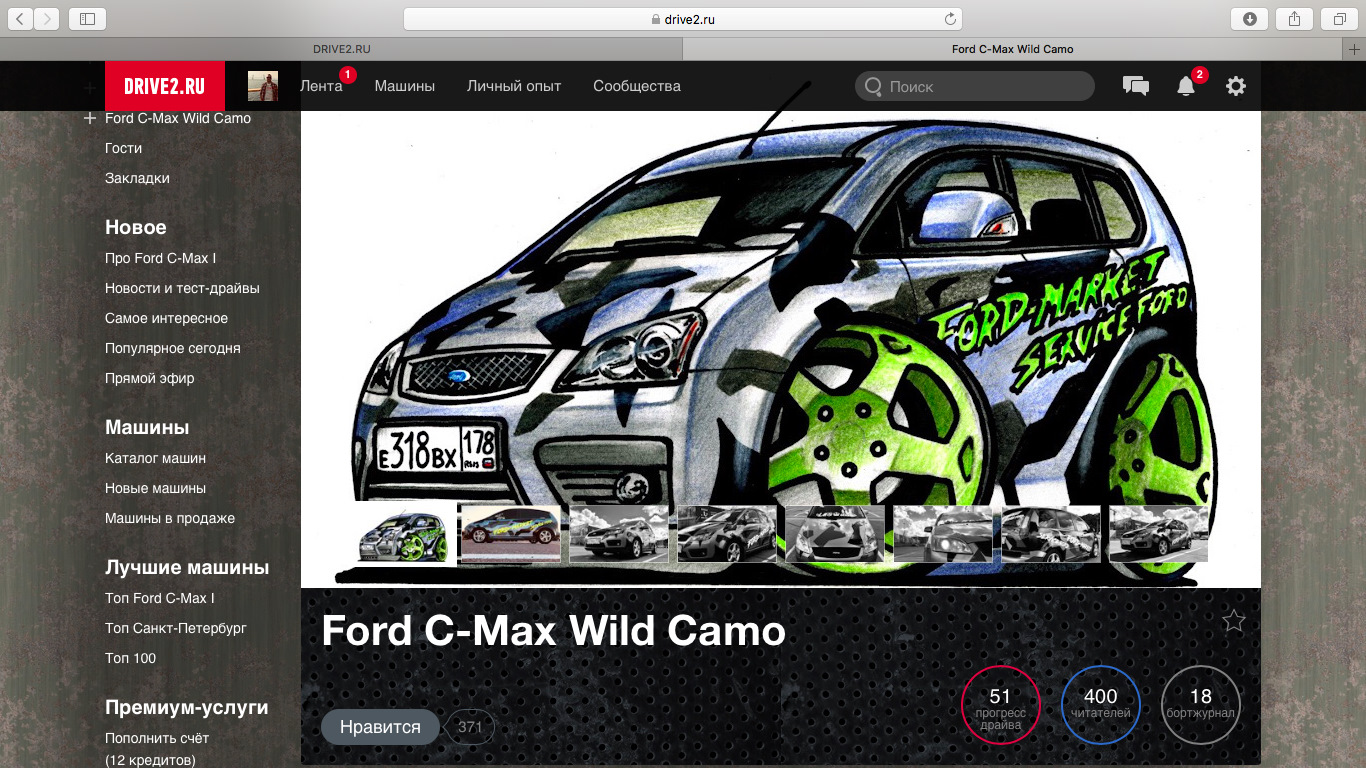Viewport: 1366px width, 768px height.
Task: Switch to the DRIVE2.RU browser tab
Action: tap(341, 49)
